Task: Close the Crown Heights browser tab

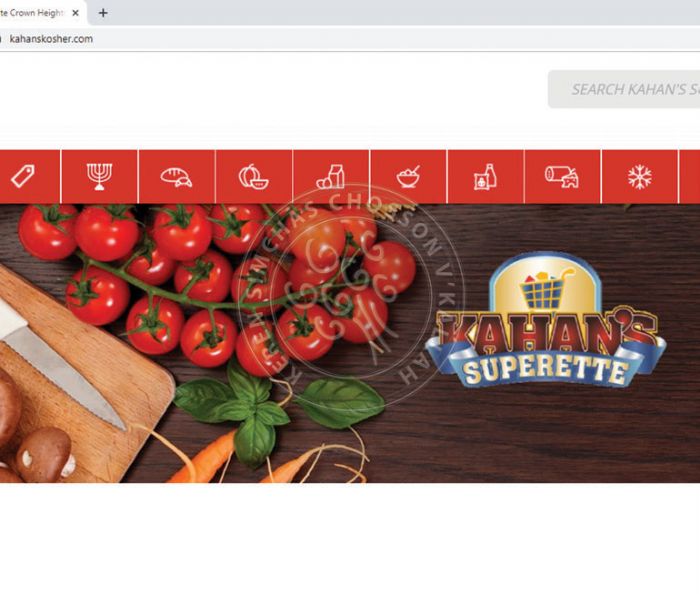Action: 75,13
